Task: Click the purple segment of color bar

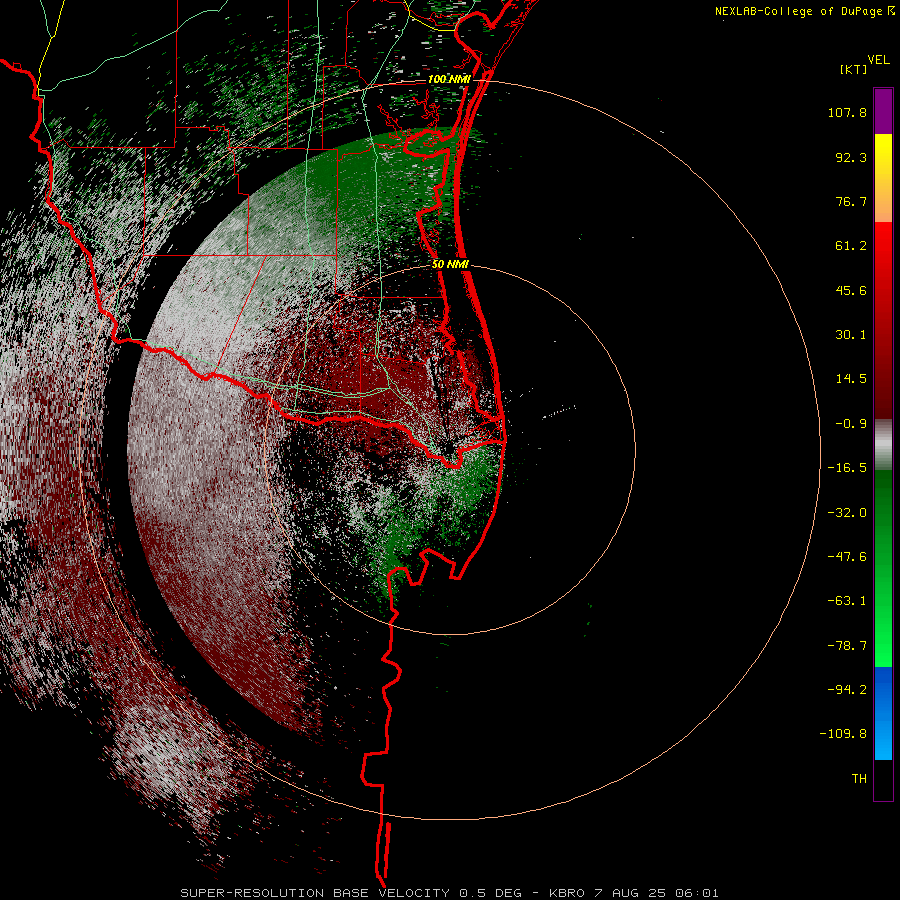Action: (883, 111)
